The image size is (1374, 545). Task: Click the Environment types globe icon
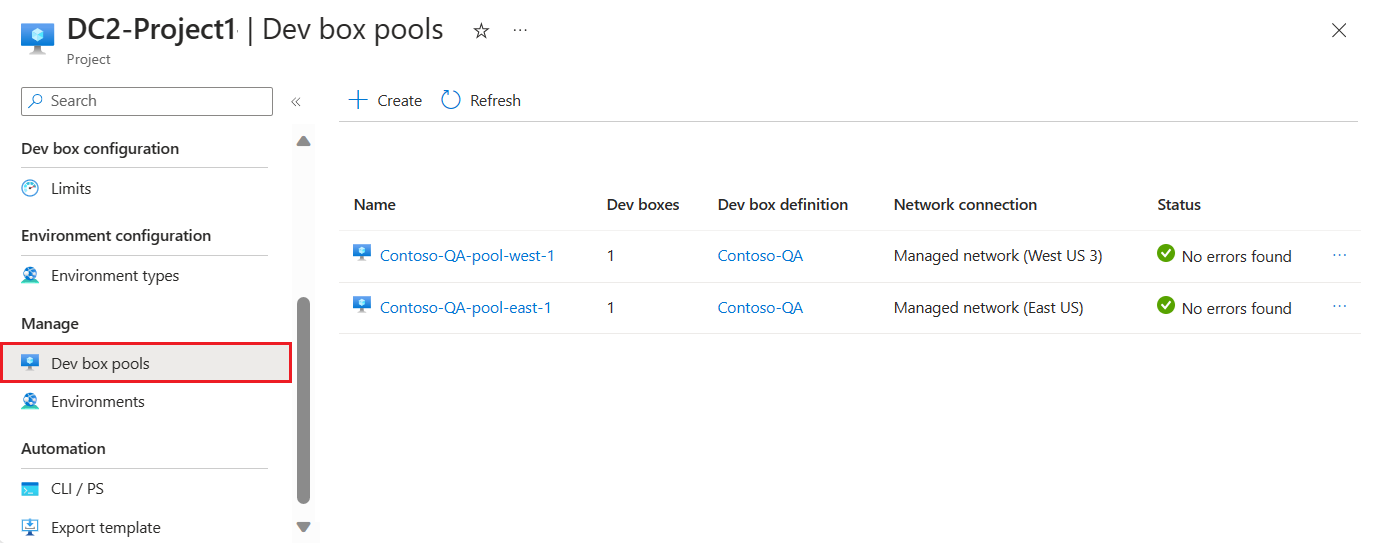(x=30, y=275)
